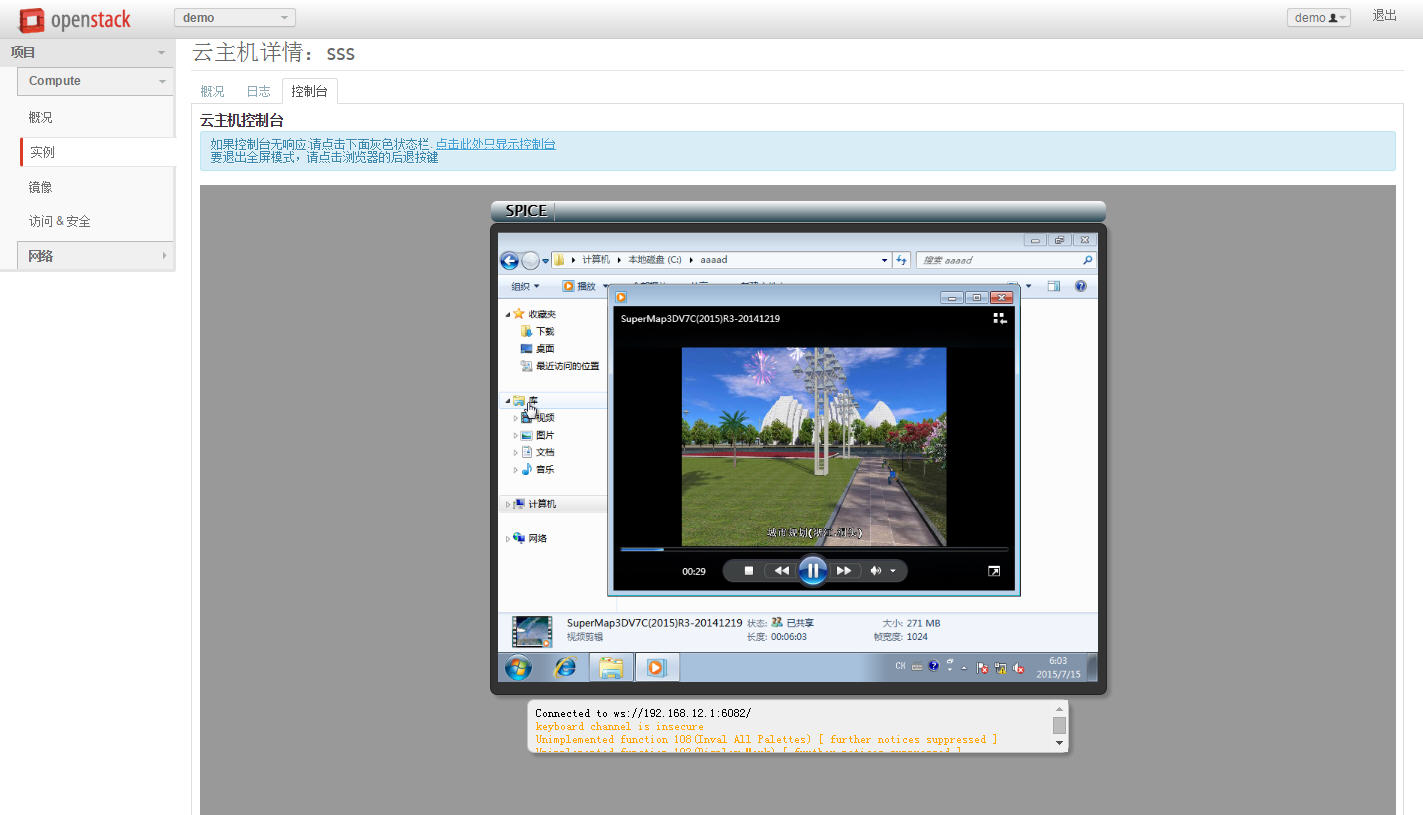1423x815 pixels.
Task: Click 本地磁盘 (C:) in address path
Action: coord(655,260)
